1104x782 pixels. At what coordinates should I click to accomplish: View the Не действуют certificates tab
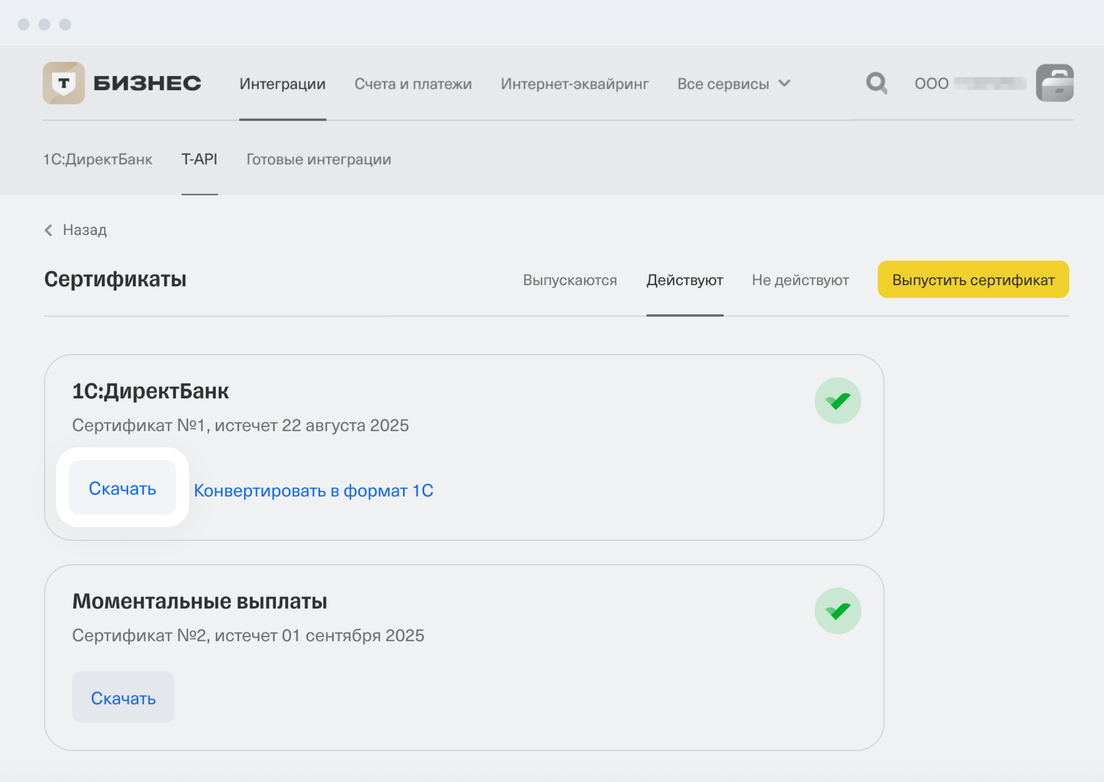coord(800,280)
